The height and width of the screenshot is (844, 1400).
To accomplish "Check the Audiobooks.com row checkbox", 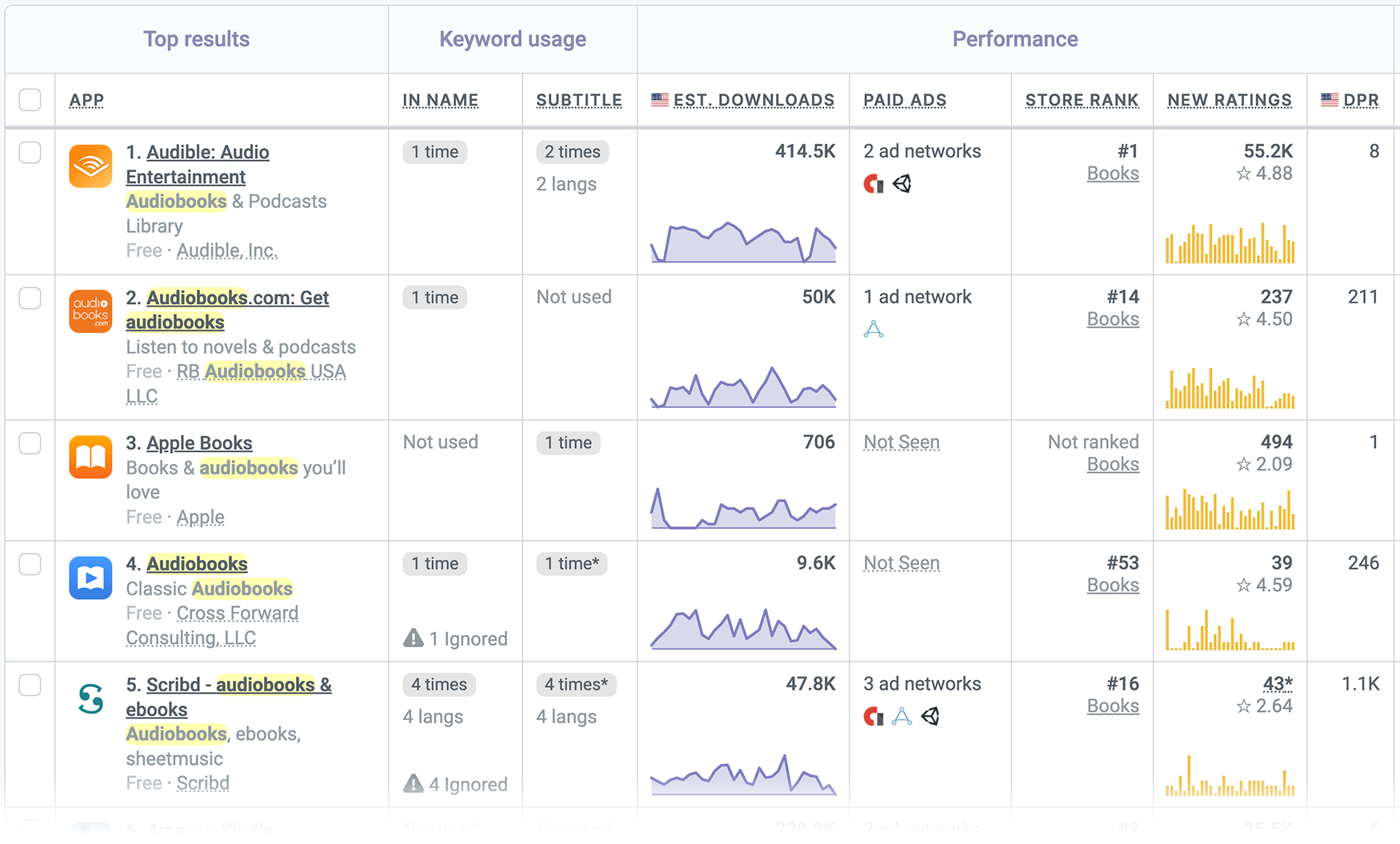I will point(30,298).
